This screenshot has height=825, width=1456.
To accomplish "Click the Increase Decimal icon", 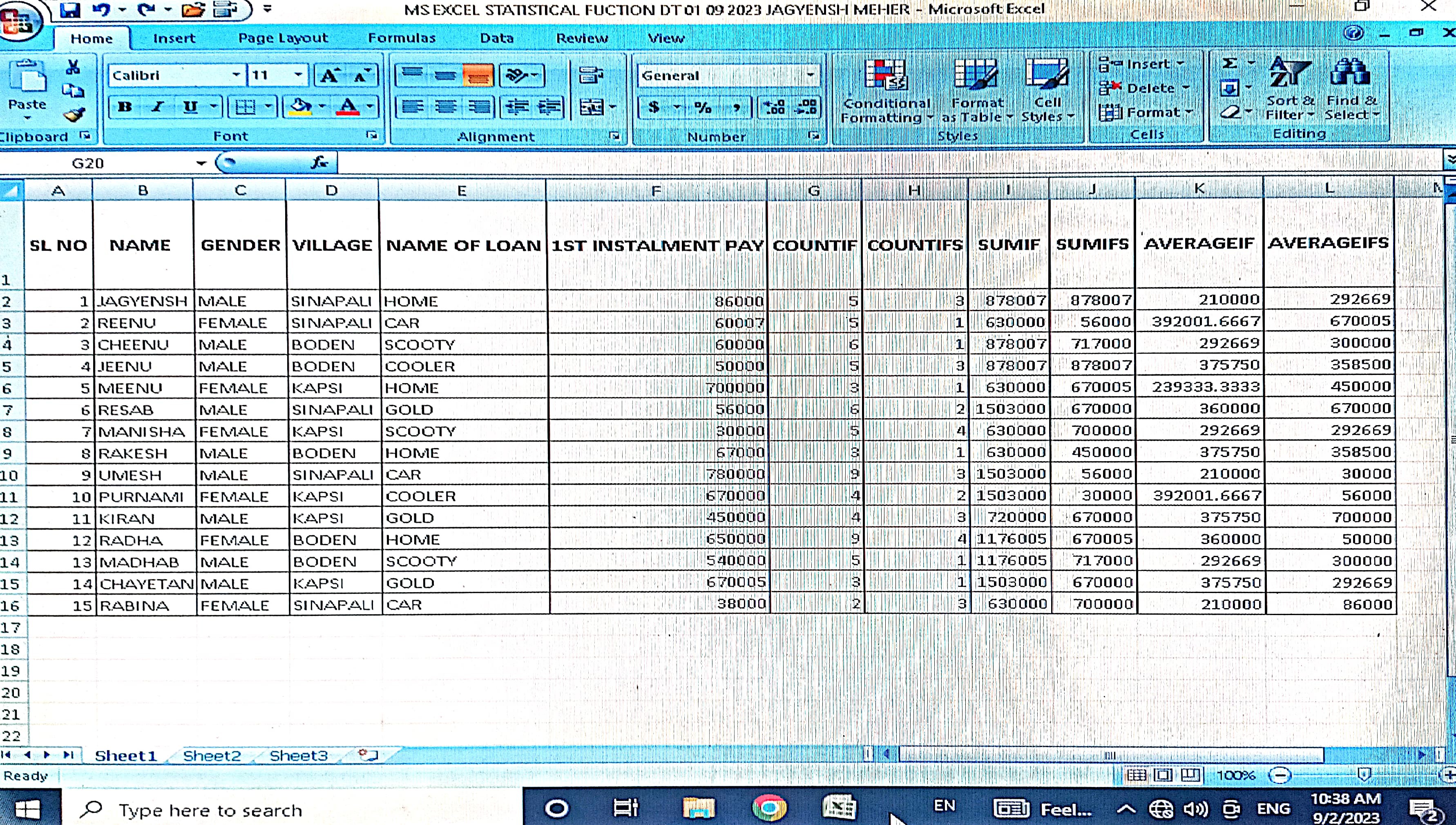I will [774, 107].
